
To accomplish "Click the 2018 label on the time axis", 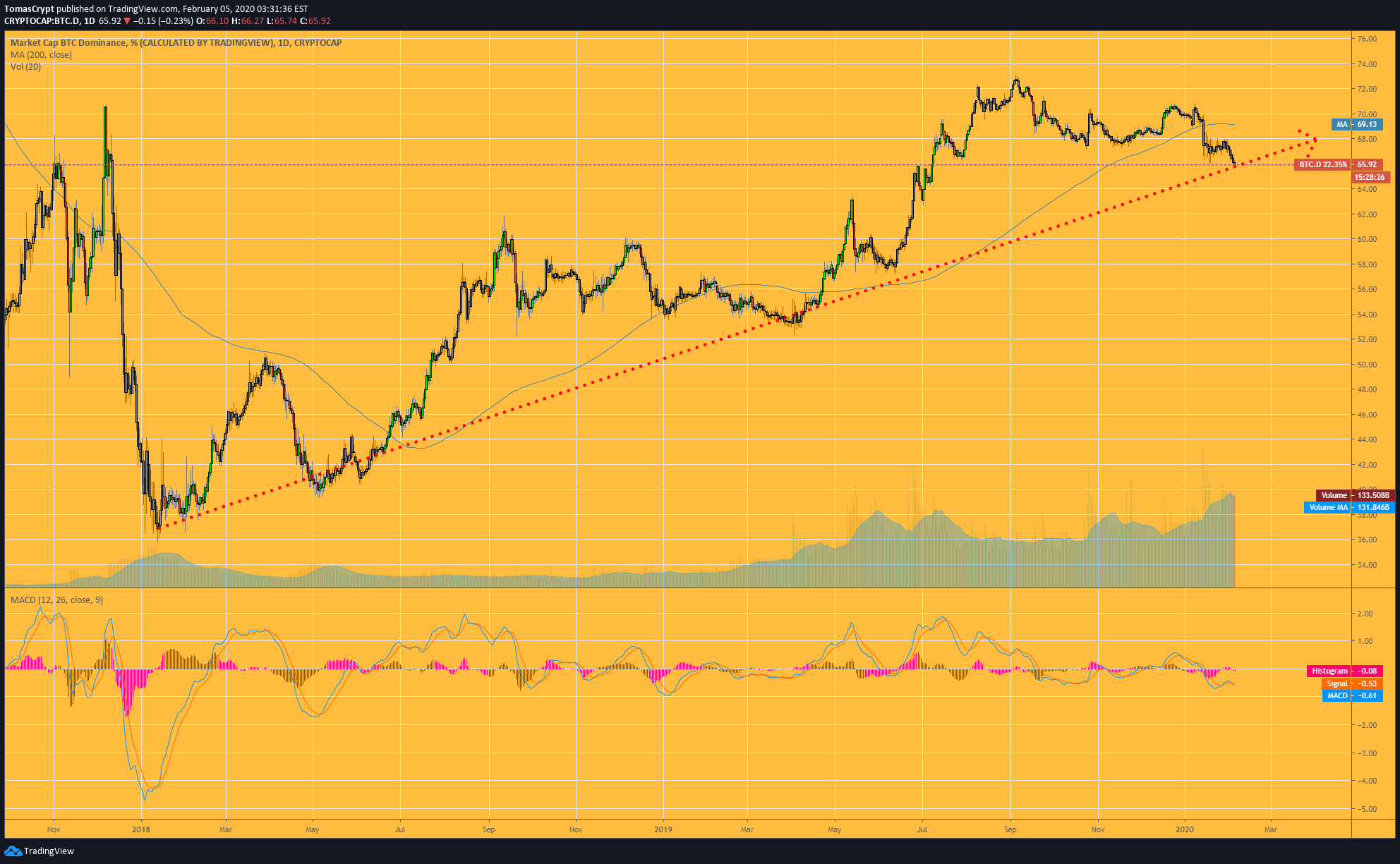I will point(141,829).
